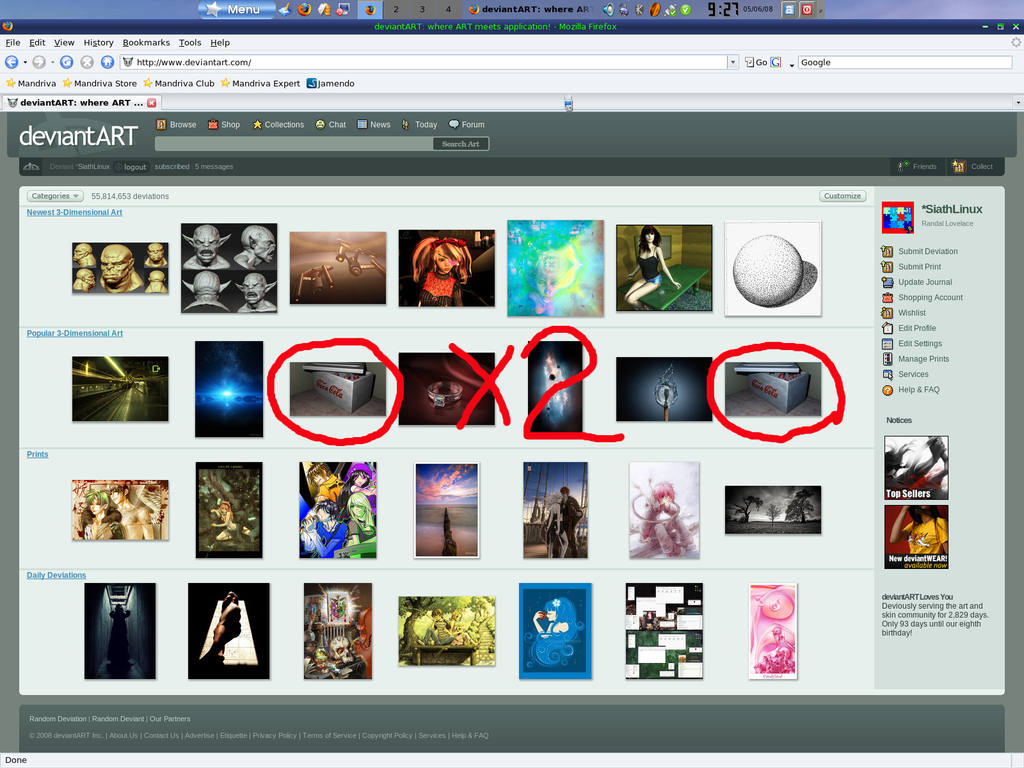This screenshot has height=768, width=1024.
Task: Click the Go button beside the address bar
Action: [x=756, y=62]
